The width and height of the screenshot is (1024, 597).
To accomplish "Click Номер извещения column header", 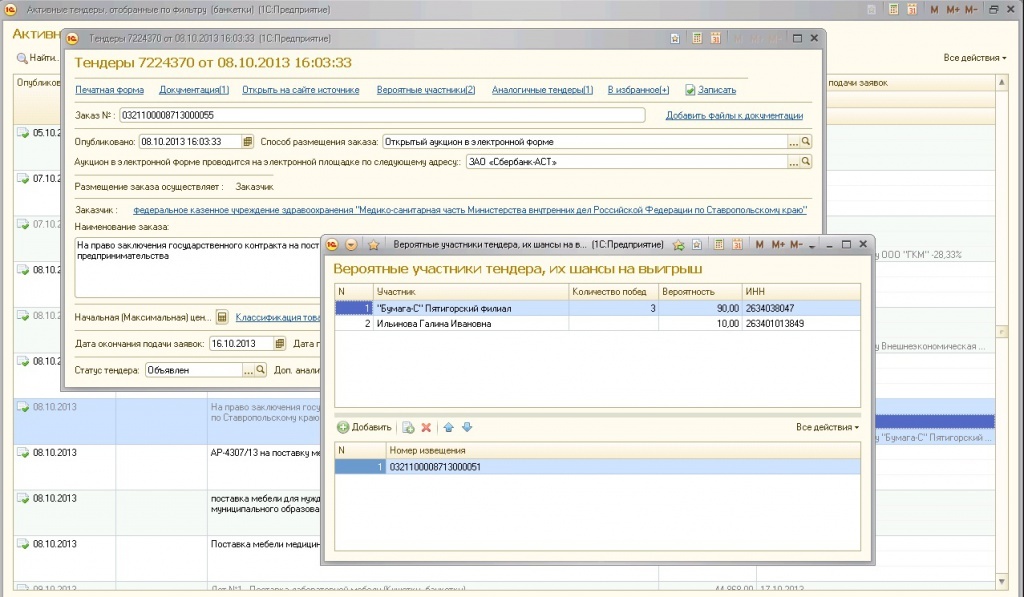I will 622,451.
